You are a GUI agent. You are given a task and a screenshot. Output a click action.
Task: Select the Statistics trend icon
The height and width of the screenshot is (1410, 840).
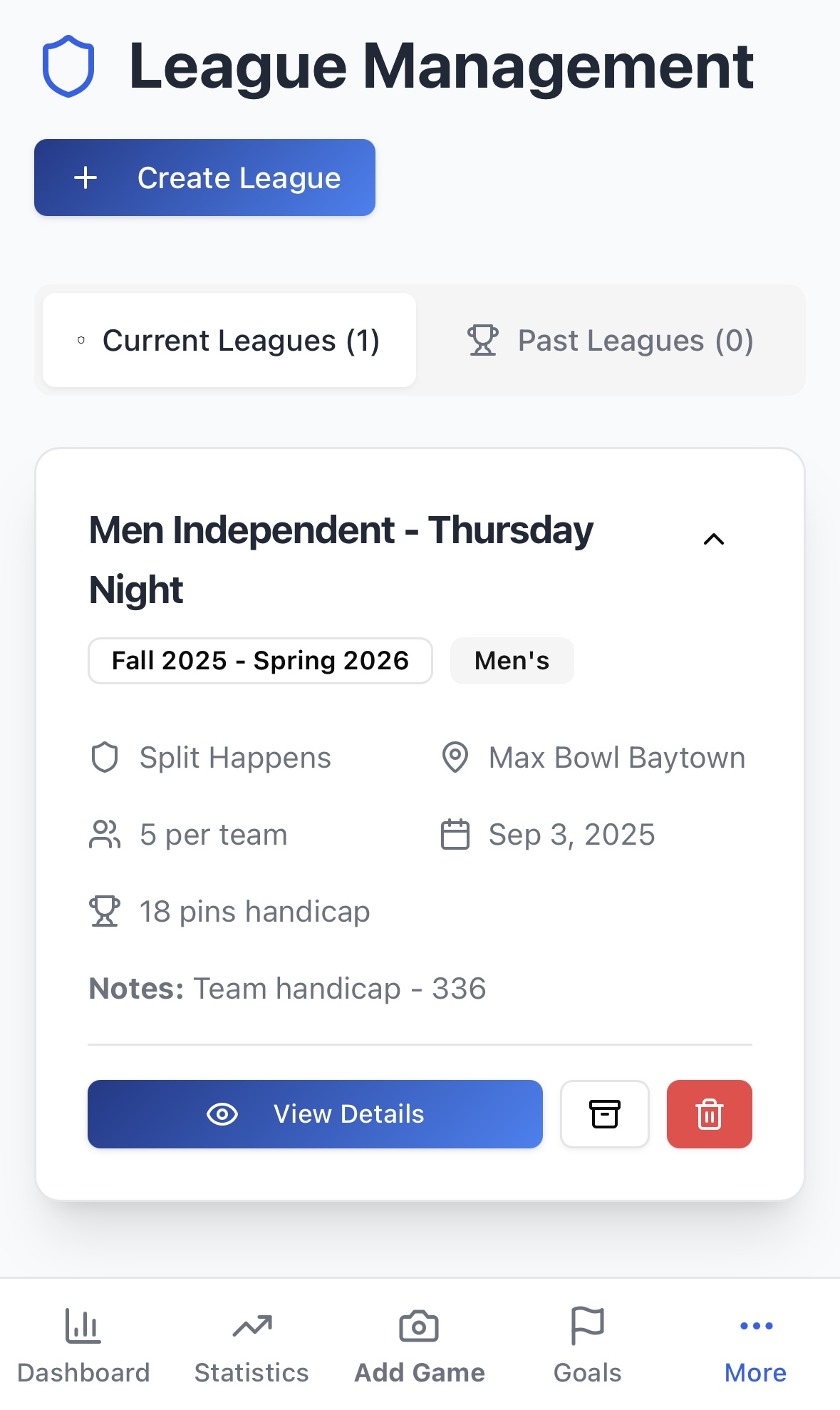click(x=251, y=1325)
